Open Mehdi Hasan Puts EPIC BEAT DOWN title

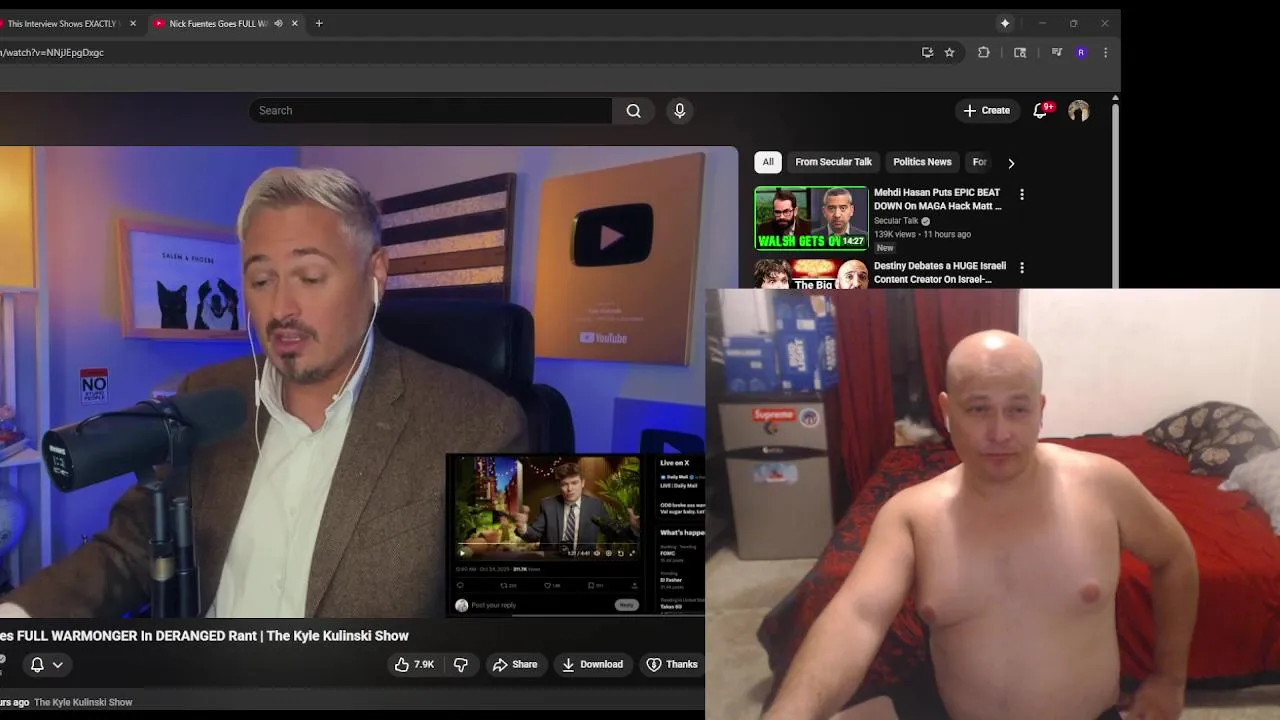coord(938,199)
